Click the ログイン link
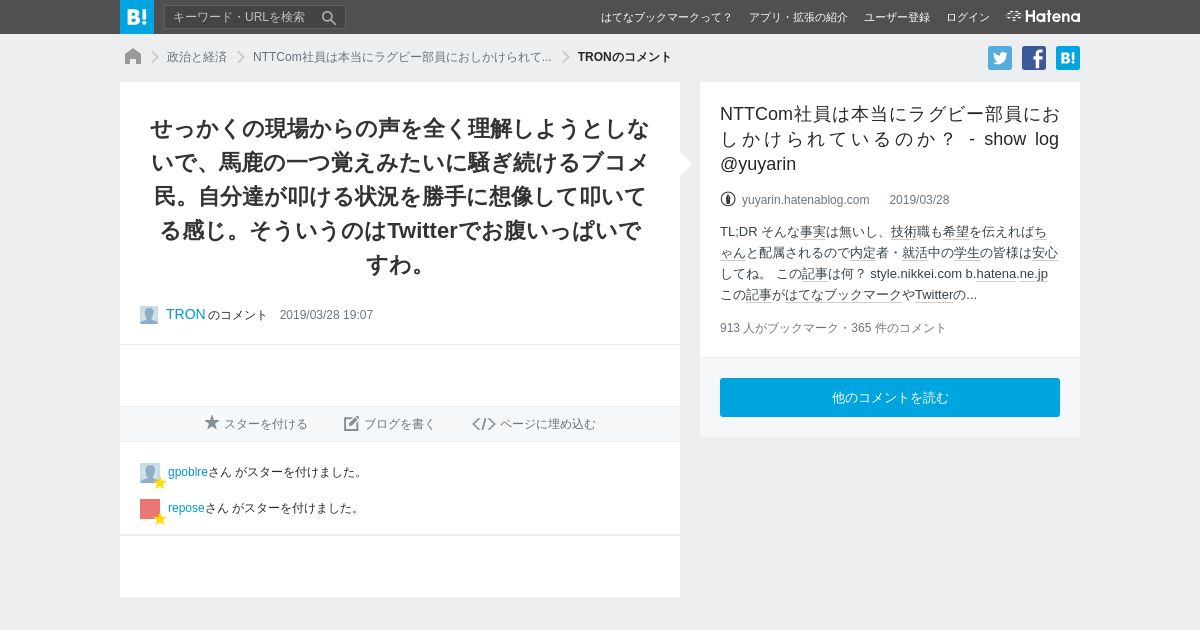This screenshot has height=630, width=1200. point(968,17)
